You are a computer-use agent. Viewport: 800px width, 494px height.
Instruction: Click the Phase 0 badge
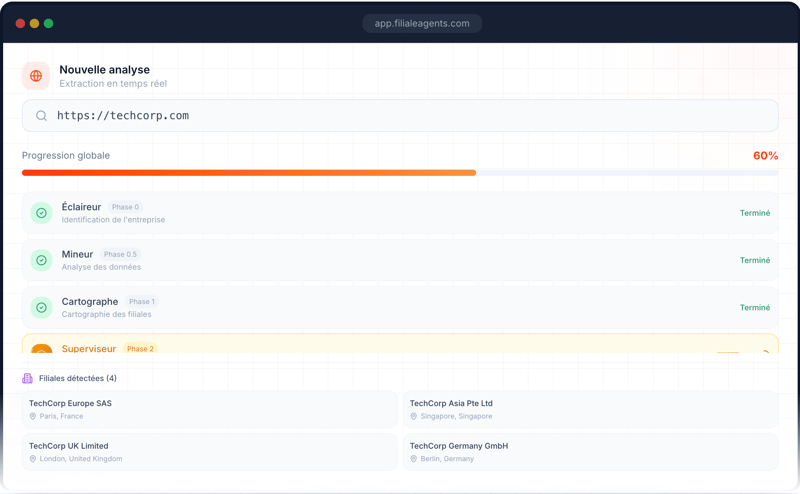[x=126, y=207]
